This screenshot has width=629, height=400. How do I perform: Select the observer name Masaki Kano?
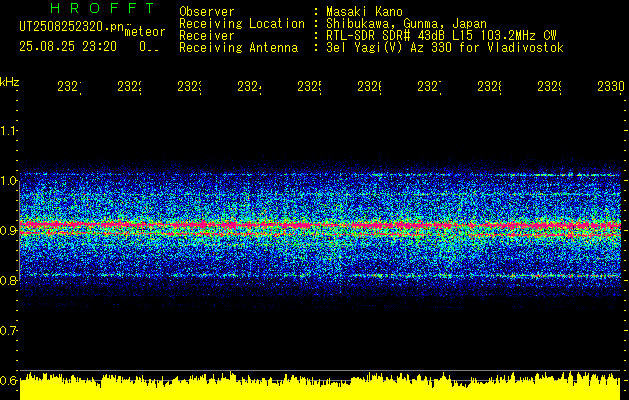[364, 12]
